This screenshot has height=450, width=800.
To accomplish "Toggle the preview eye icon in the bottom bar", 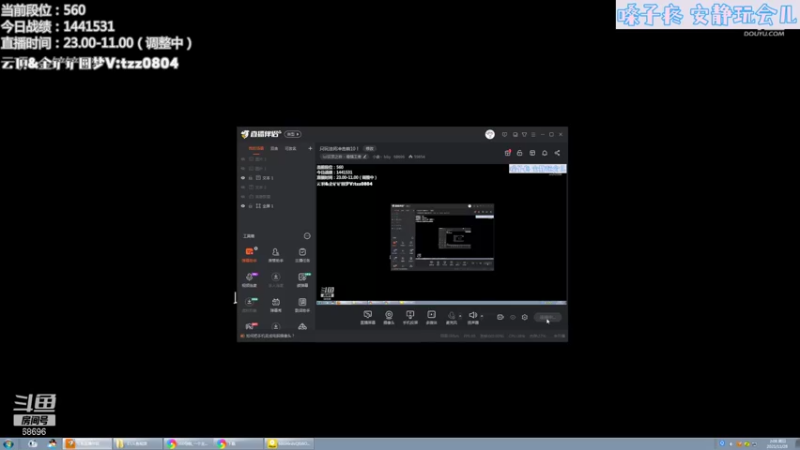I will pos(513,317).
